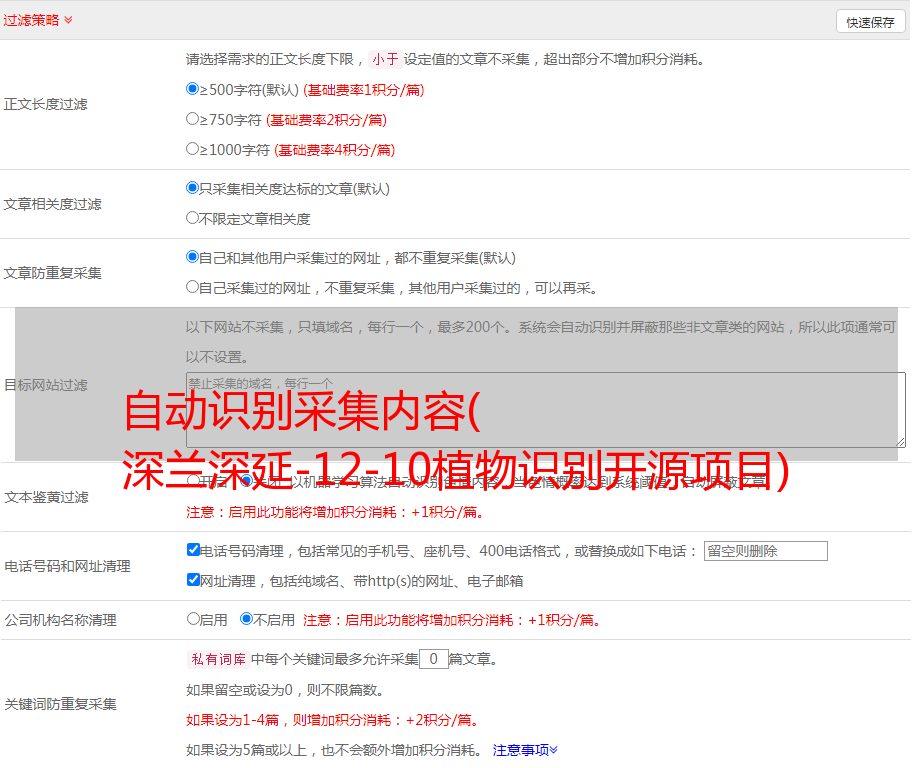
Task: Click the 留空则删除 replacement phone field
Action: click(765, 551)
